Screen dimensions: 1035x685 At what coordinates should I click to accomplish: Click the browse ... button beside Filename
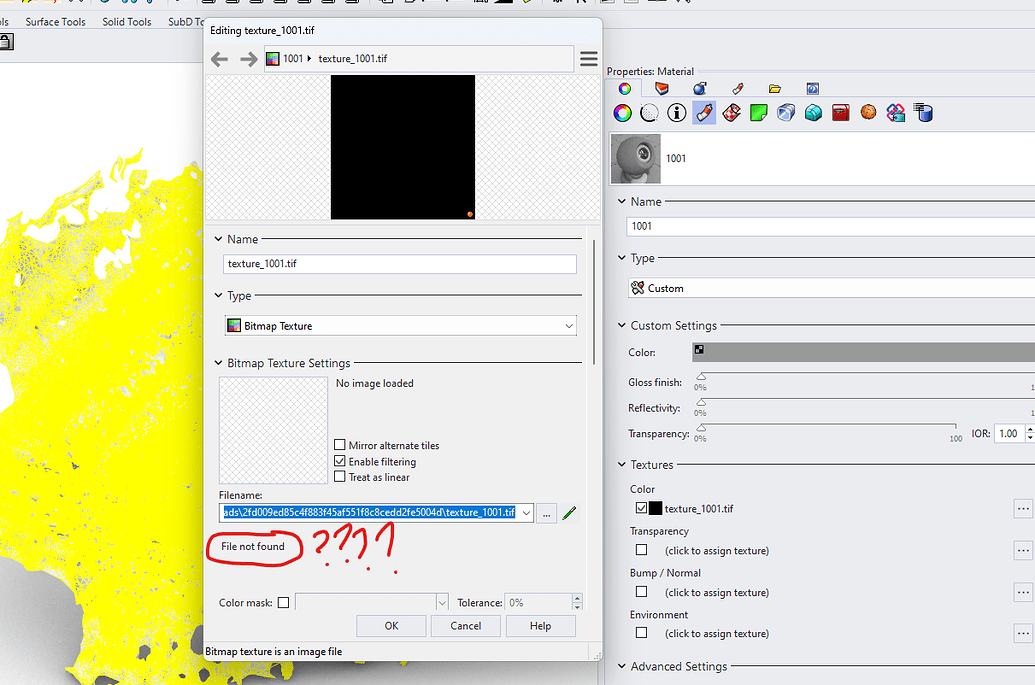[x=546, y=513]
